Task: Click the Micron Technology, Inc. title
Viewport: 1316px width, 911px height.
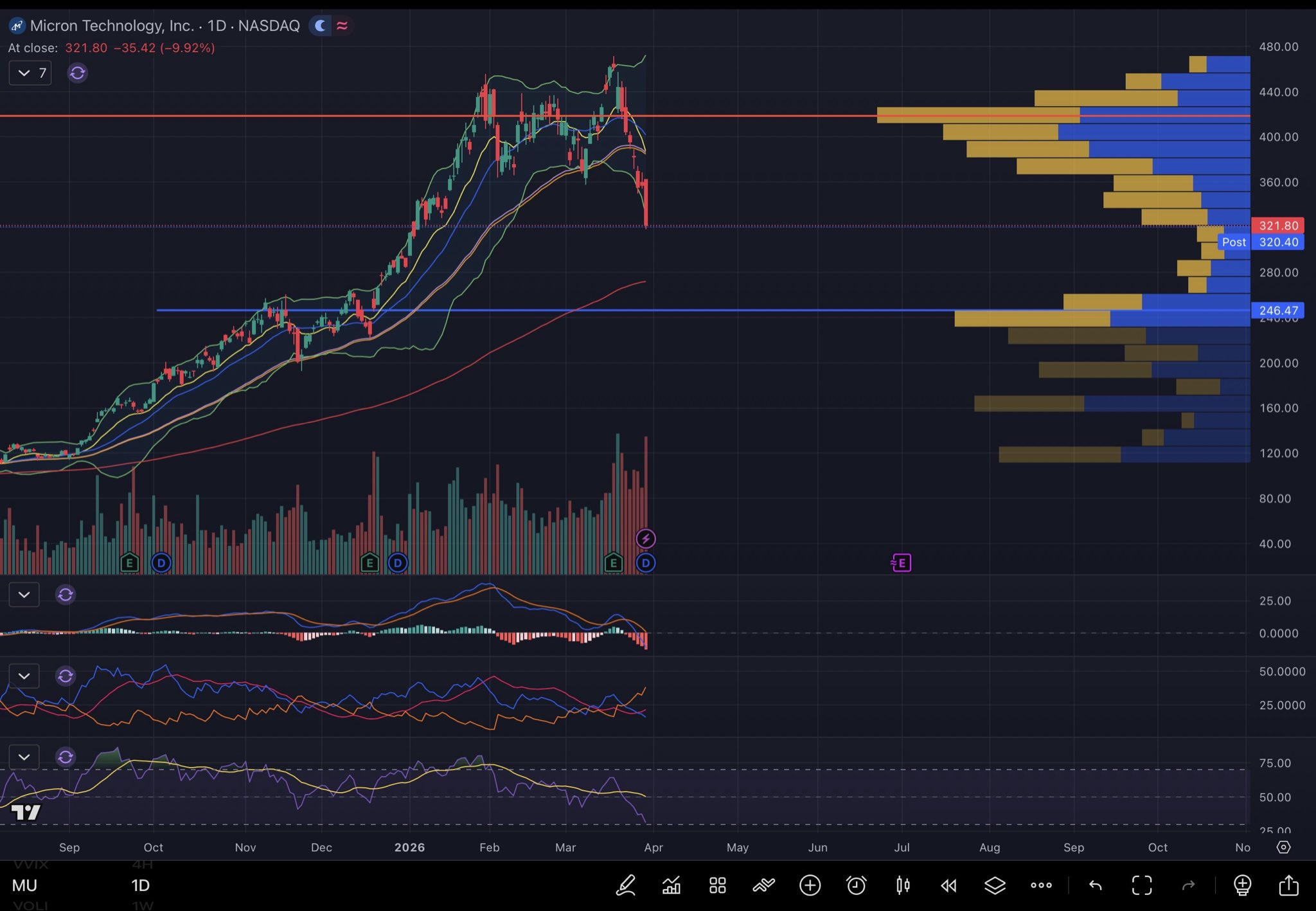Action: point(111,26)
